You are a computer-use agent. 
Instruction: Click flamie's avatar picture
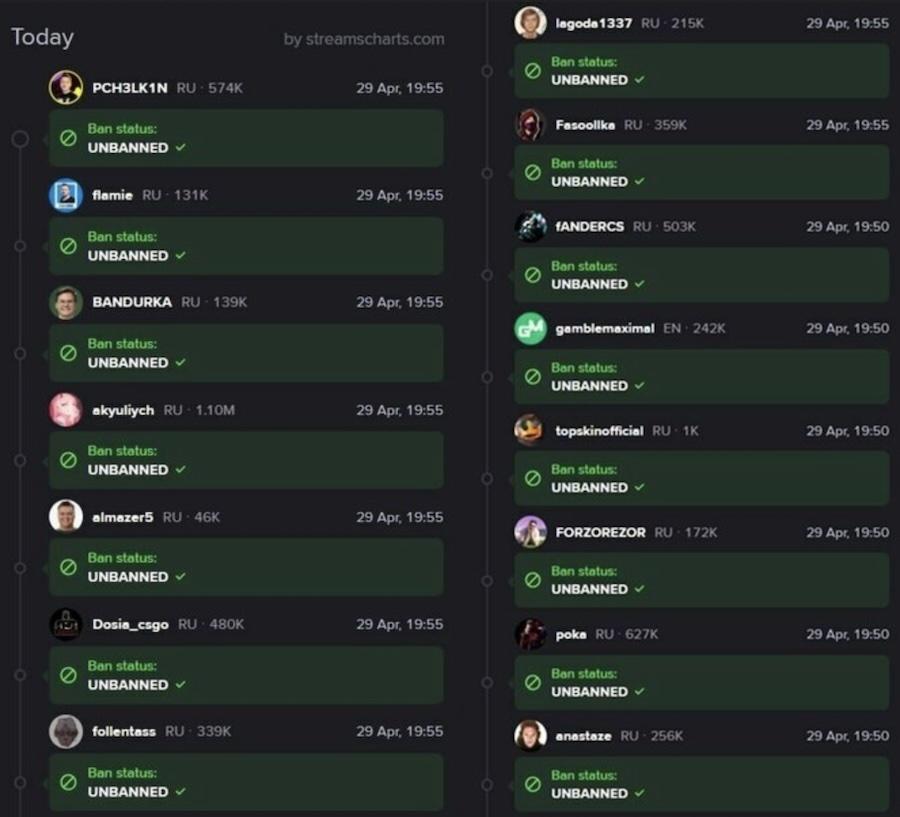(x=65, y=195)
